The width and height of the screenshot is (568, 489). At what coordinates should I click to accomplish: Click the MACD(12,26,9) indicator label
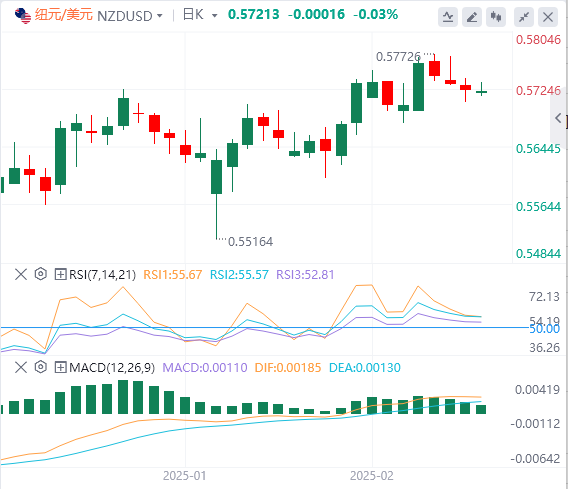point(112,368)
